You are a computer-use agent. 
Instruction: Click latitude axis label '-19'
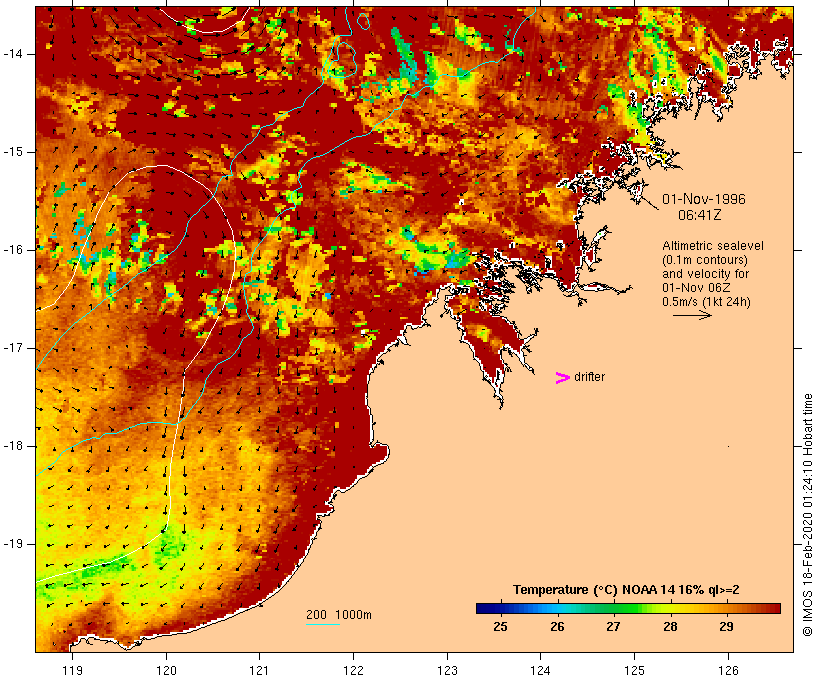point(13,544)
